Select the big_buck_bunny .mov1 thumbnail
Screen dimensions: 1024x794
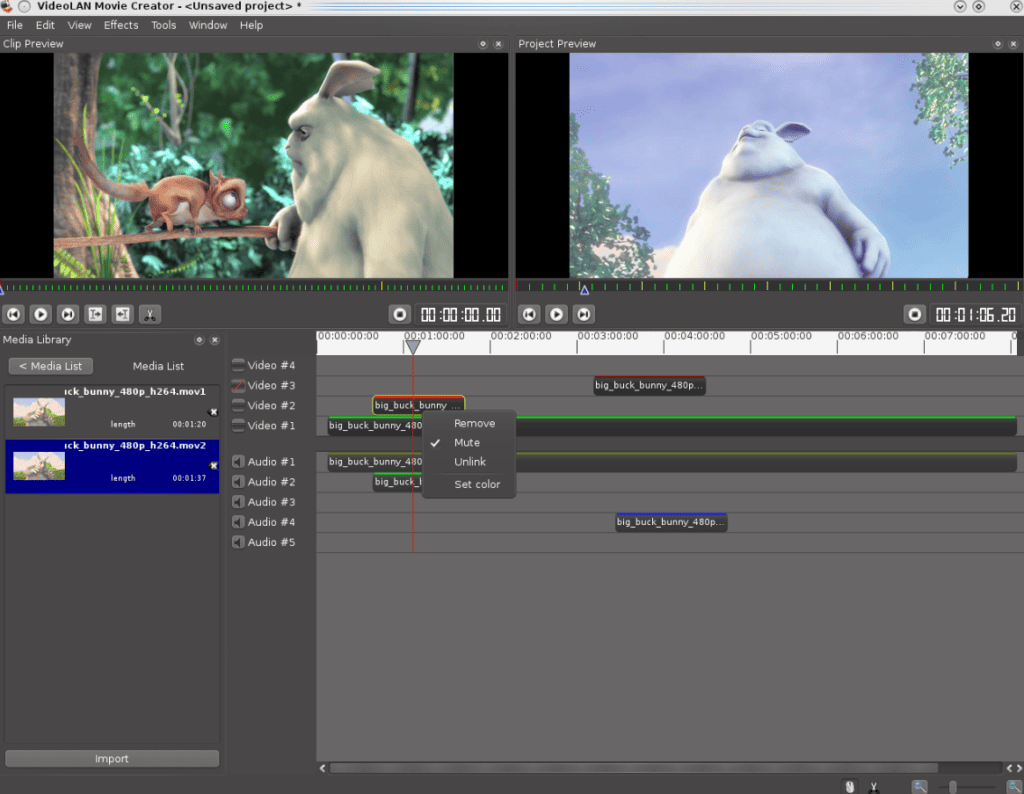tap(39, 412)
